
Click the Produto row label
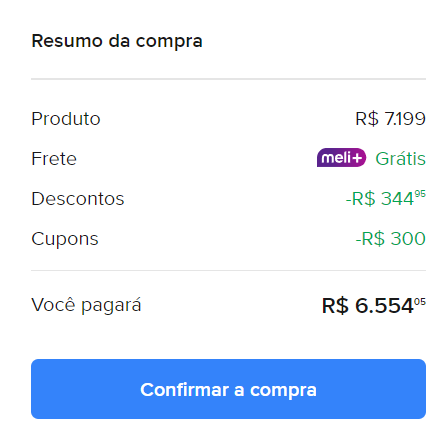66,119
